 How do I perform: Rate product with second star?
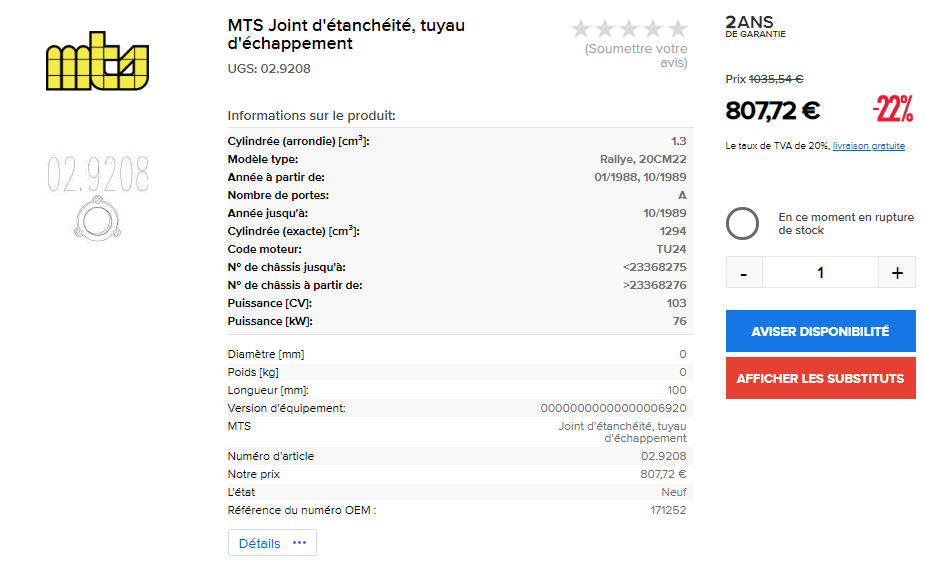[x=605, y=29]
